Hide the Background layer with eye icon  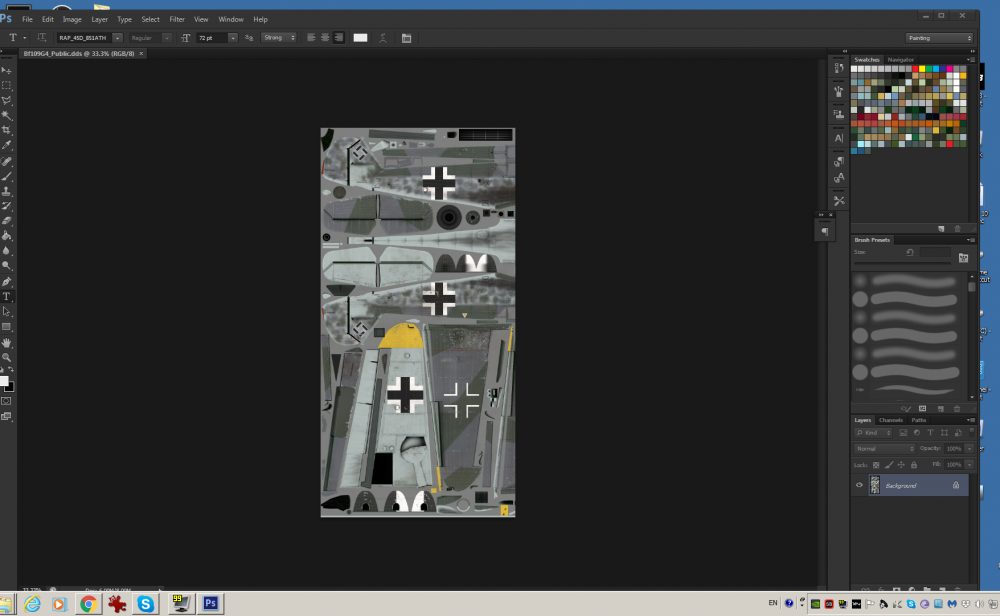coord(859,485)
